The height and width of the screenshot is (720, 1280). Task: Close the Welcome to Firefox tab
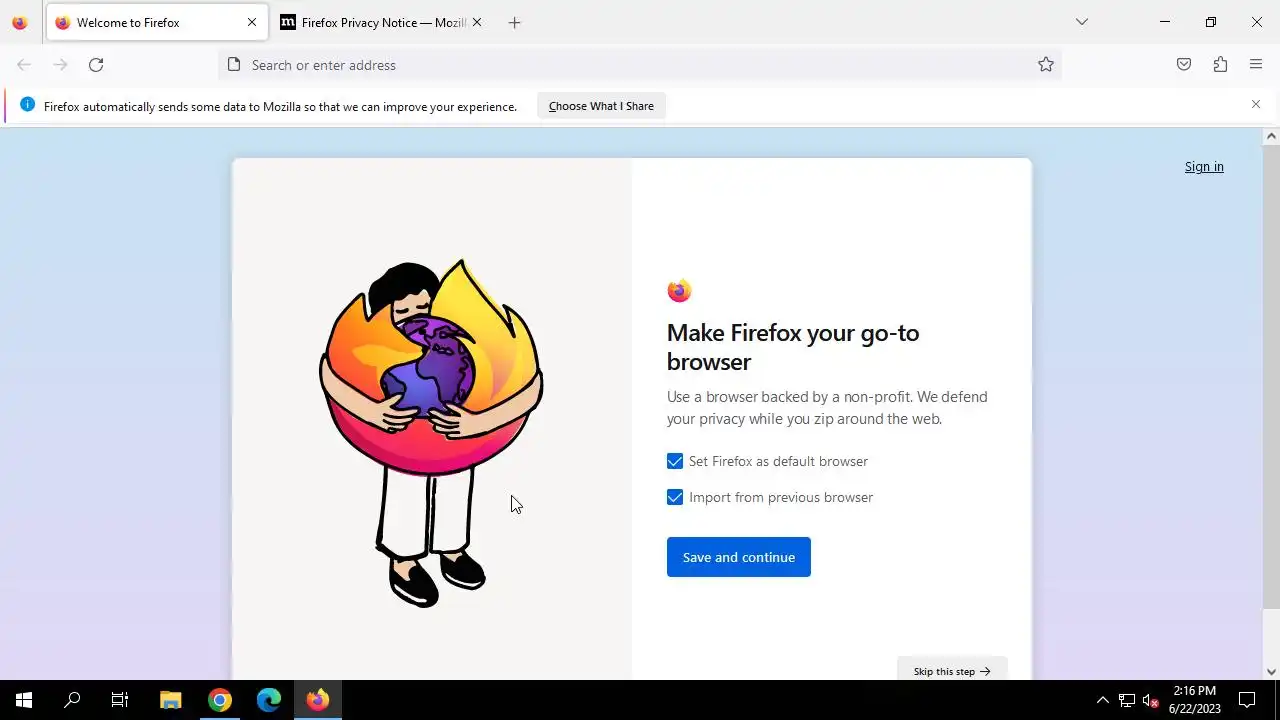(x=252, y=22)
